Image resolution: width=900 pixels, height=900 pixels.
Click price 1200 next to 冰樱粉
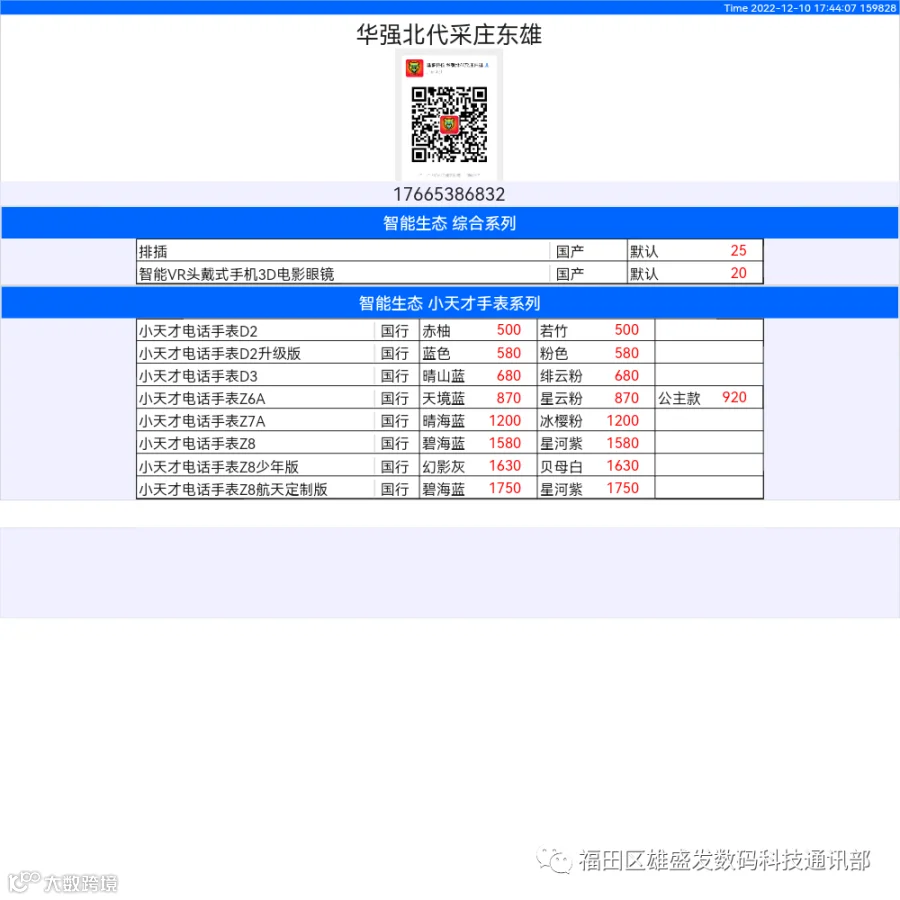623,420
